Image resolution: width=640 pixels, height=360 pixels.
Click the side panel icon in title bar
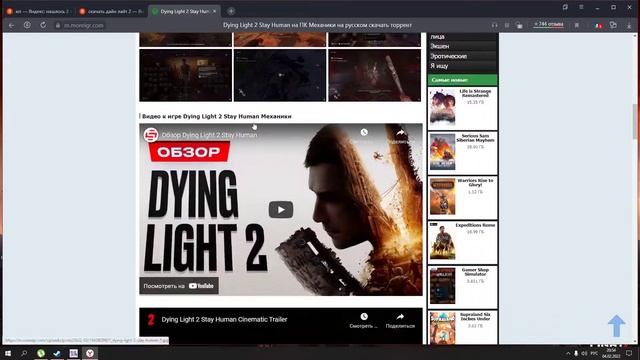click(565, 7)
